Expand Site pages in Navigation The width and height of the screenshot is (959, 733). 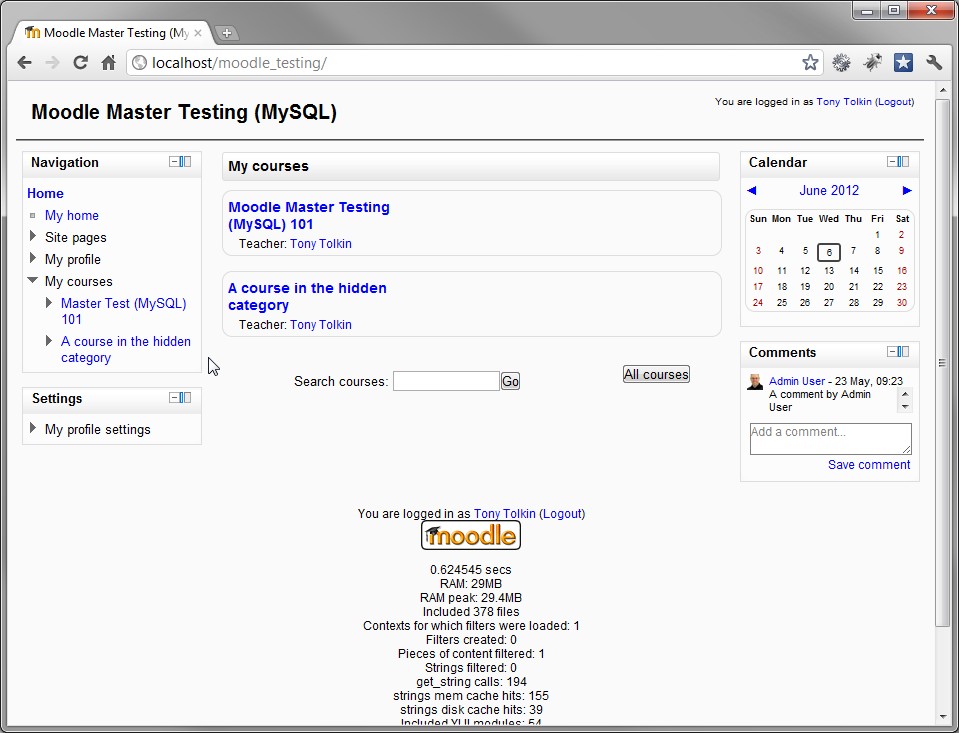[33, 236]
